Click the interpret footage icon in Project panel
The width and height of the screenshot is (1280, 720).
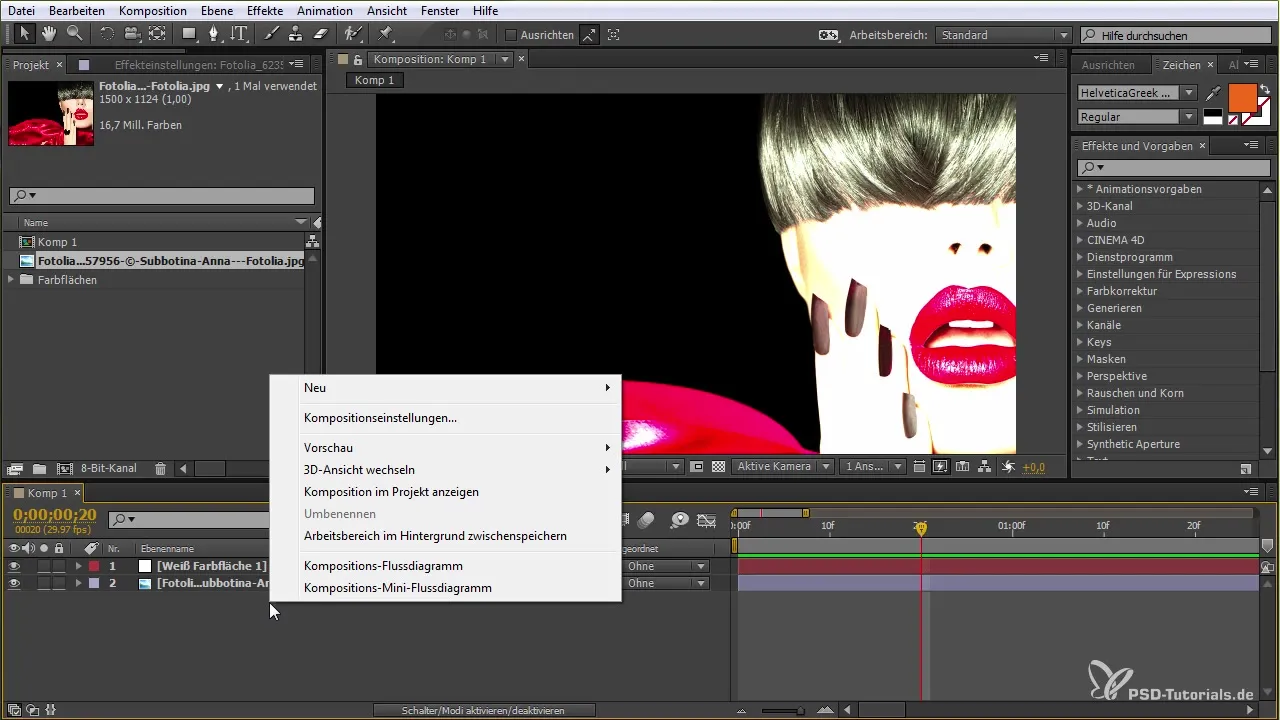coord(15,468)
